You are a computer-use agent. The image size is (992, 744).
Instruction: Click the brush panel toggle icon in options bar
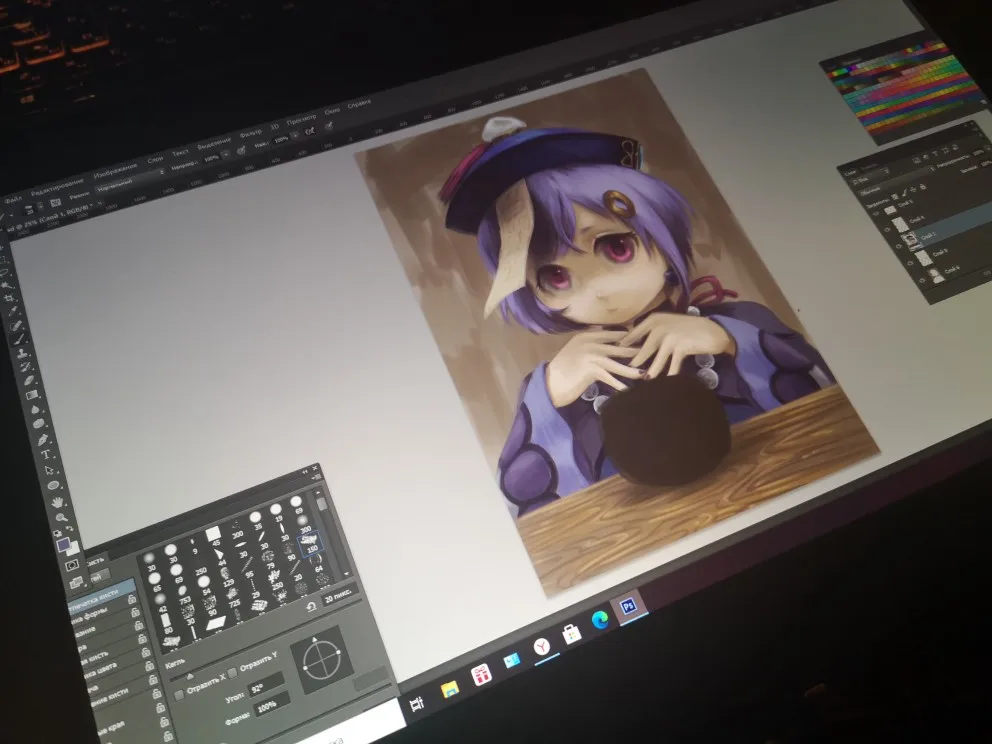point(56,203)
